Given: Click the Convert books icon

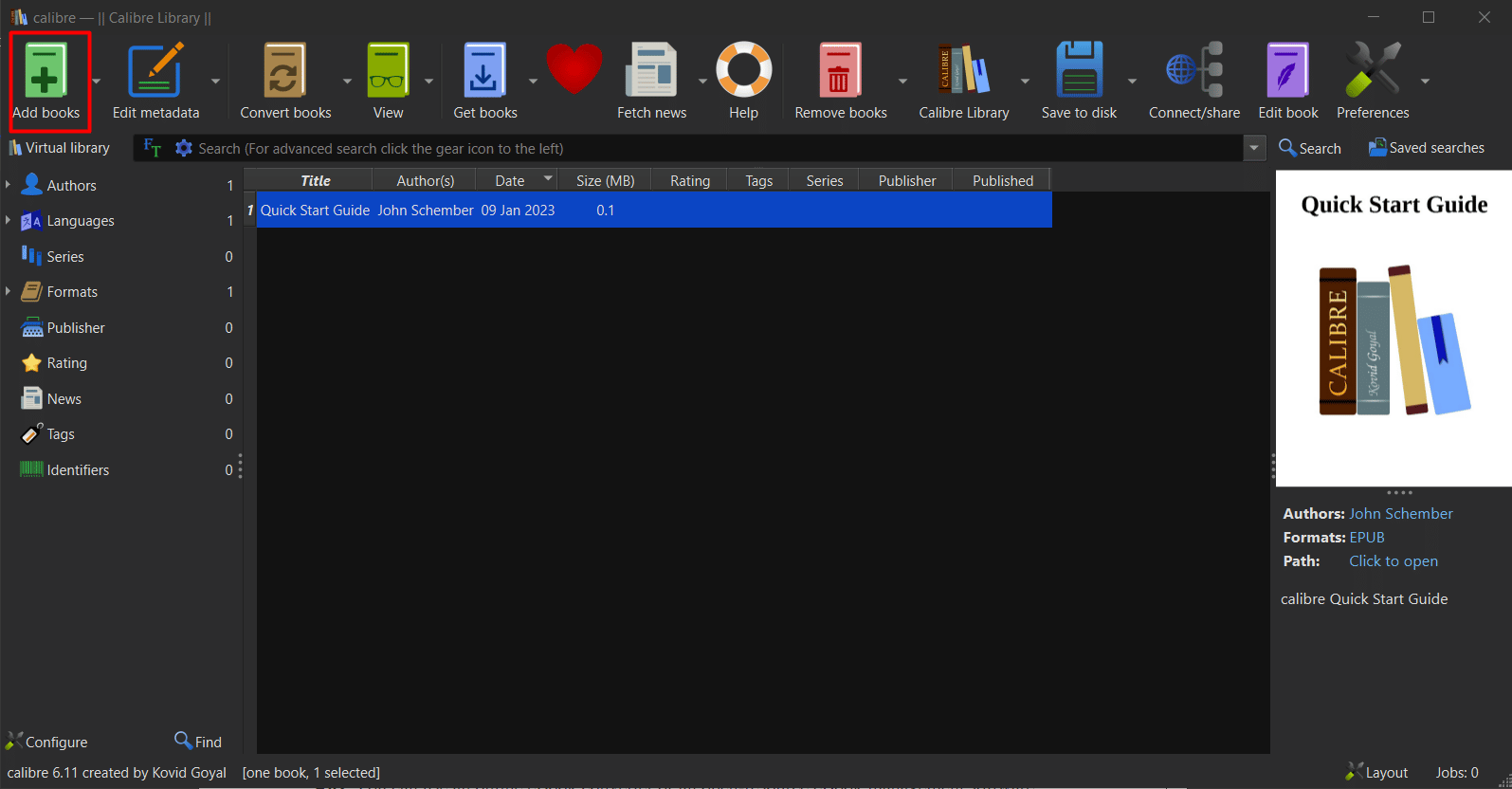Looking at the screenshot, I should coord(284,70).
